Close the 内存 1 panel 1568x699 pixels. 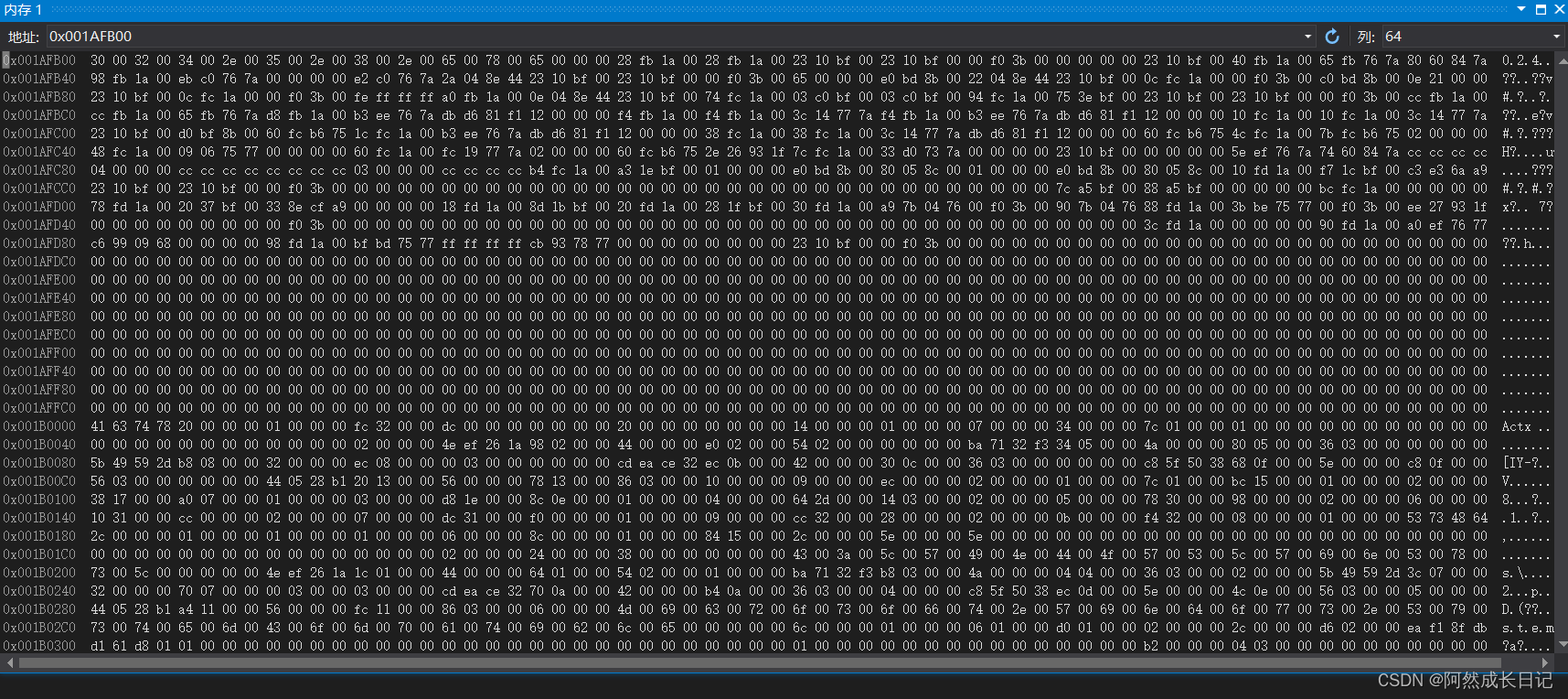(1559, 9)
